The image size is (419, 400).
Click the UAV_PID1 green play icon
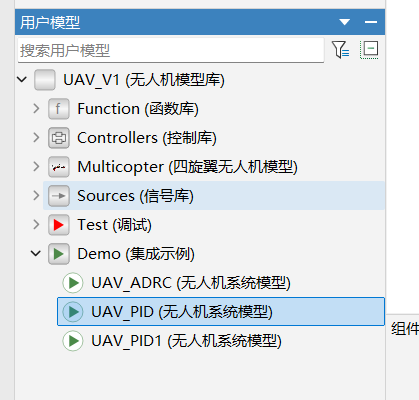pos(73,341)
